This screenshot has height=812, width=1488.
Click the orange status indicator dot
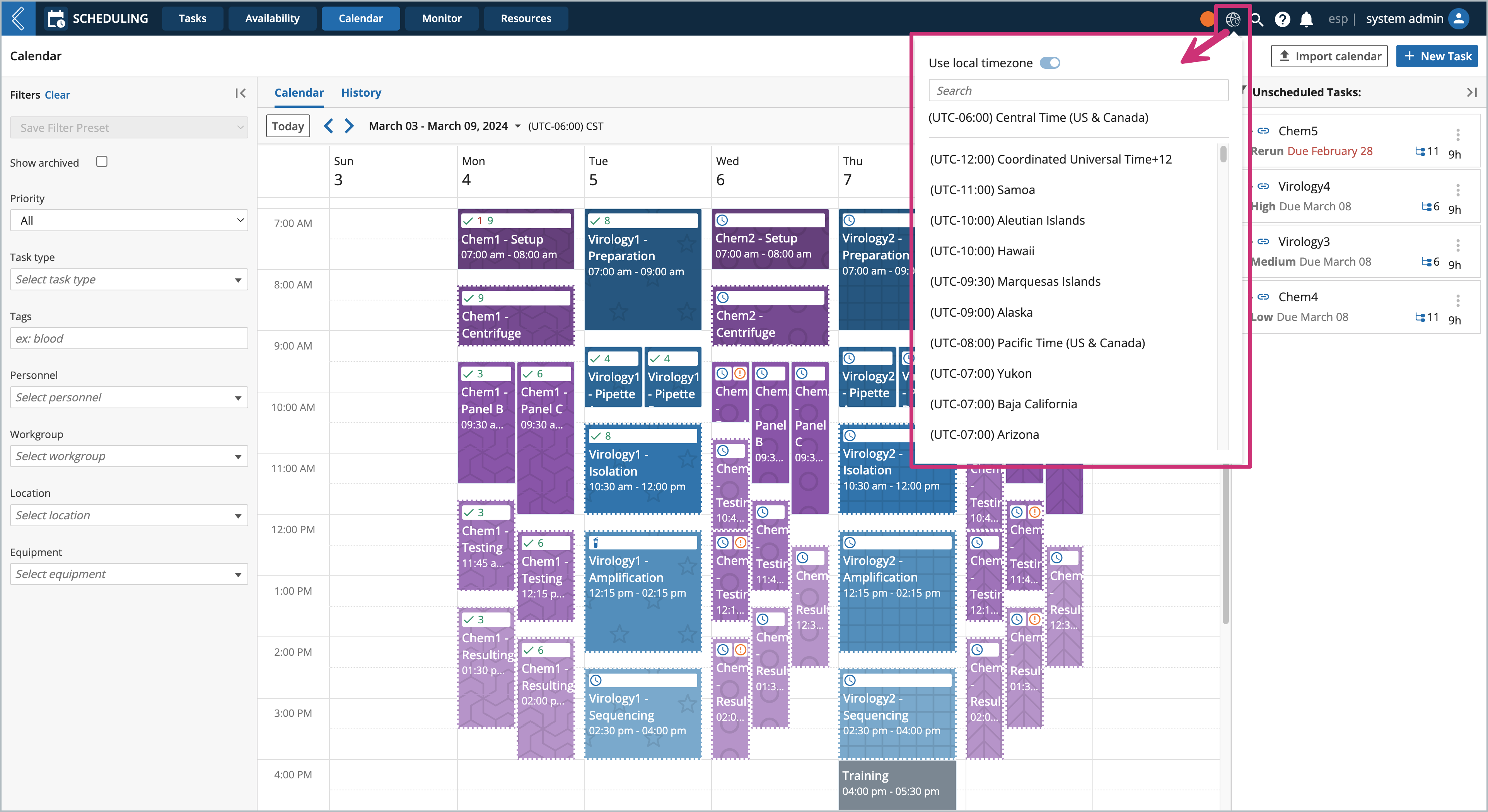coord(1207,19)
